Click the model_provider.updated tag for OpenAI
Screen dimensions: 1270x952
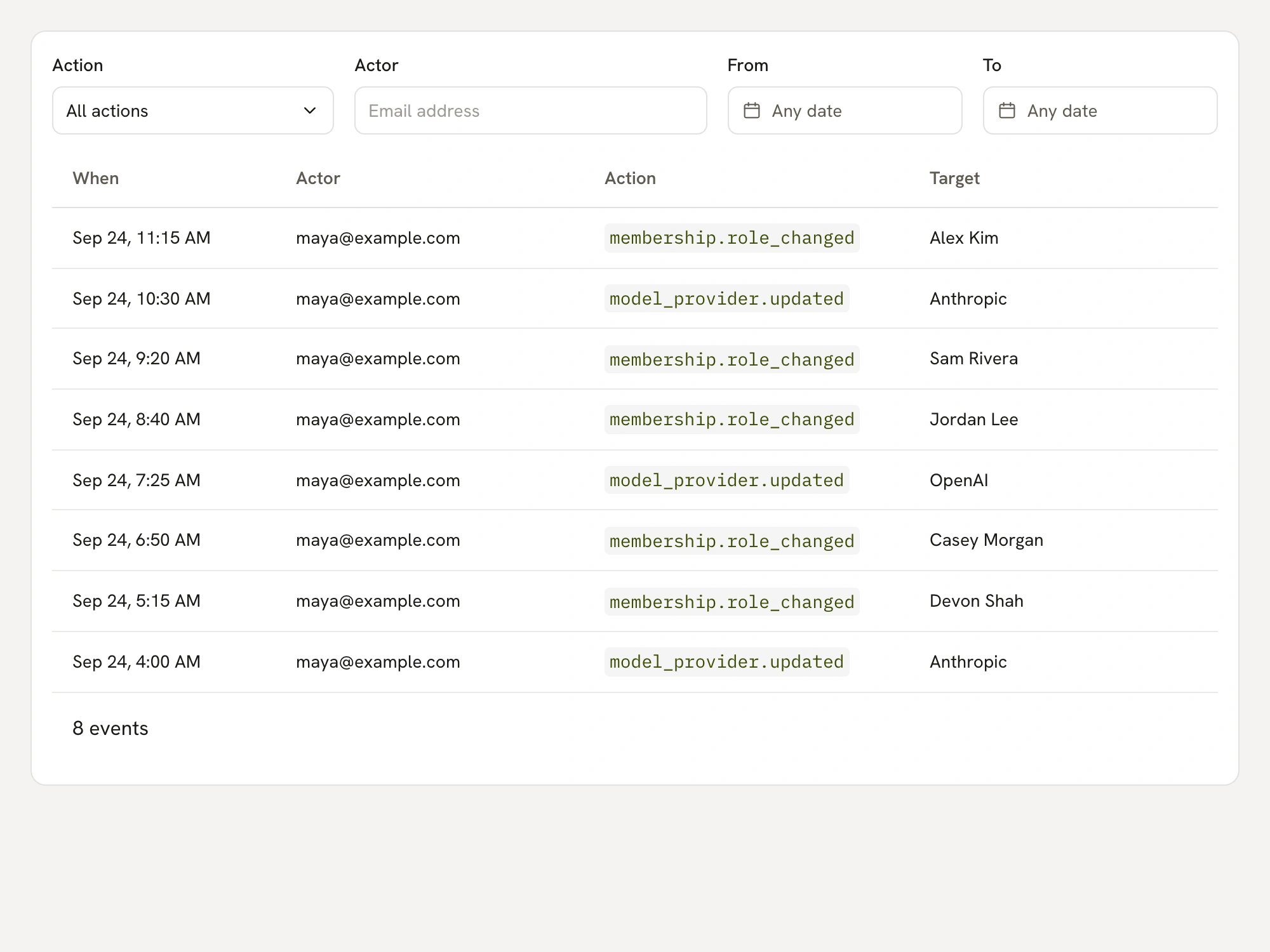click(x=727, y=480)
